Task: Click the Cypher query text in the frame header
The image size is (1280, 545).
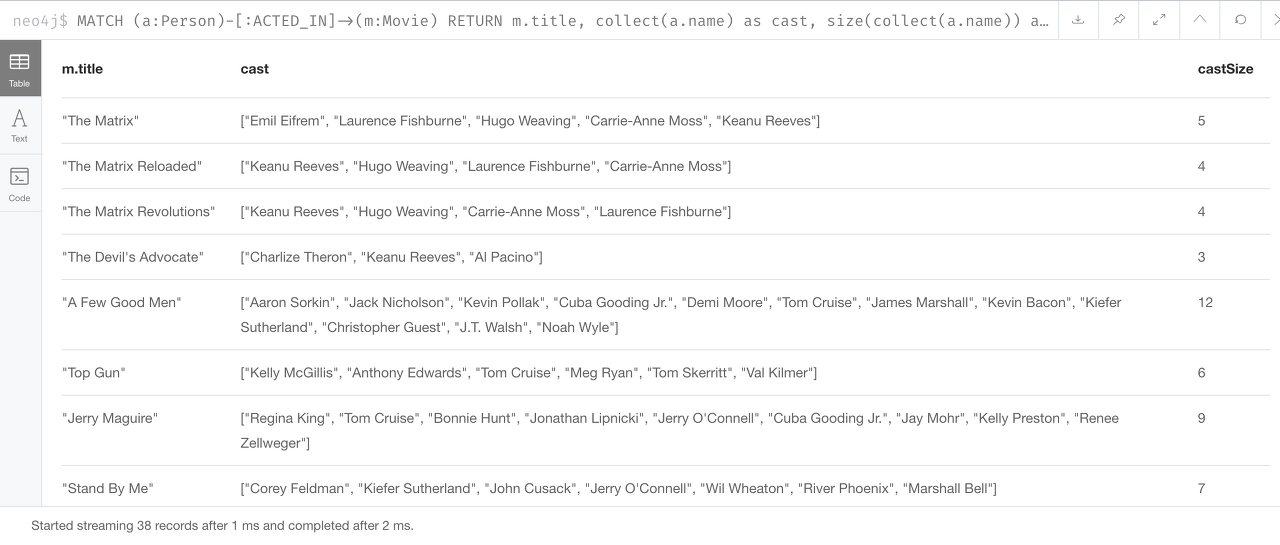Action: 562,20
